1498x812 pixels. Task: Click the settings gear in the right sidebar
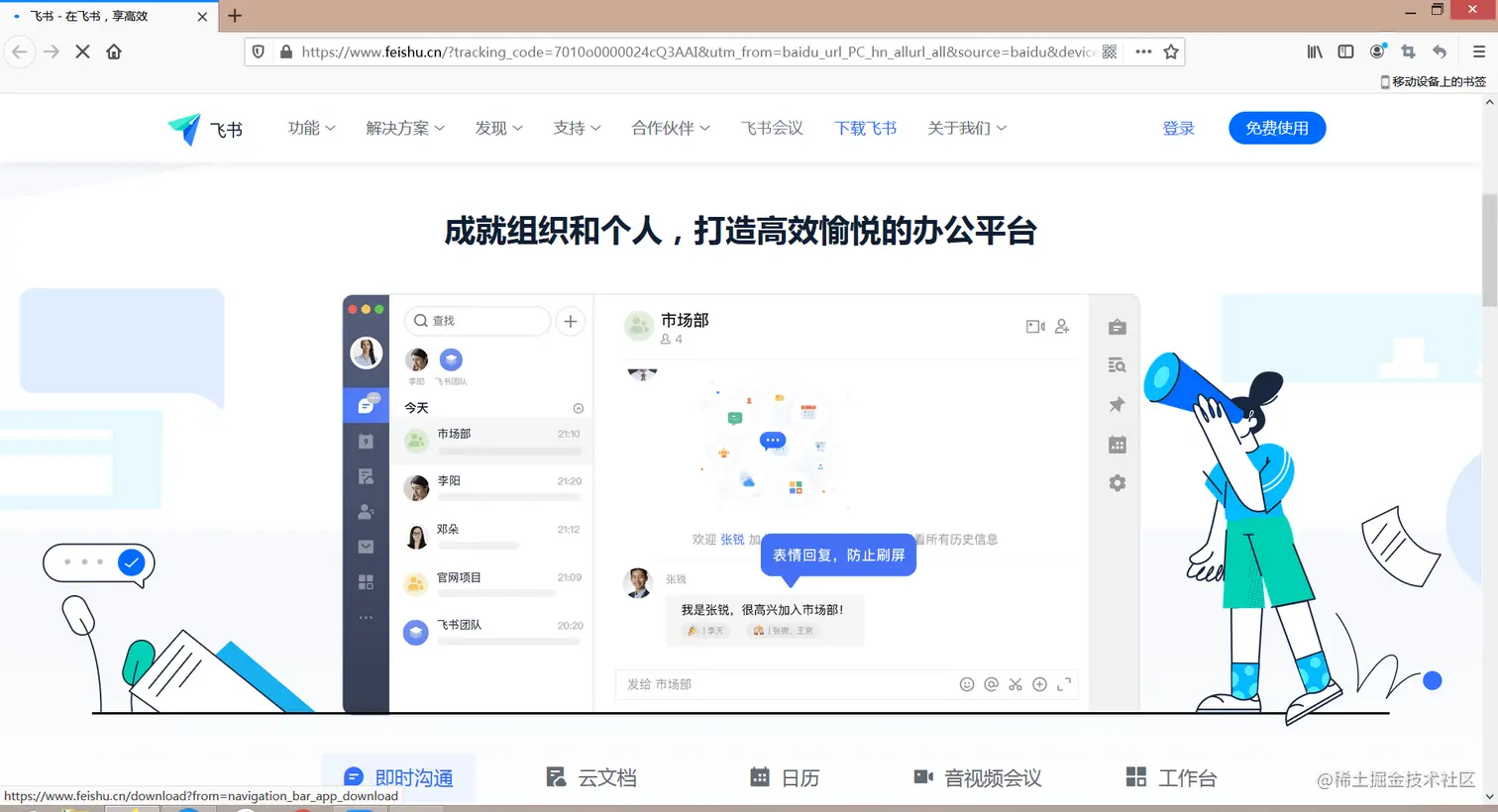pos(1117,483)
